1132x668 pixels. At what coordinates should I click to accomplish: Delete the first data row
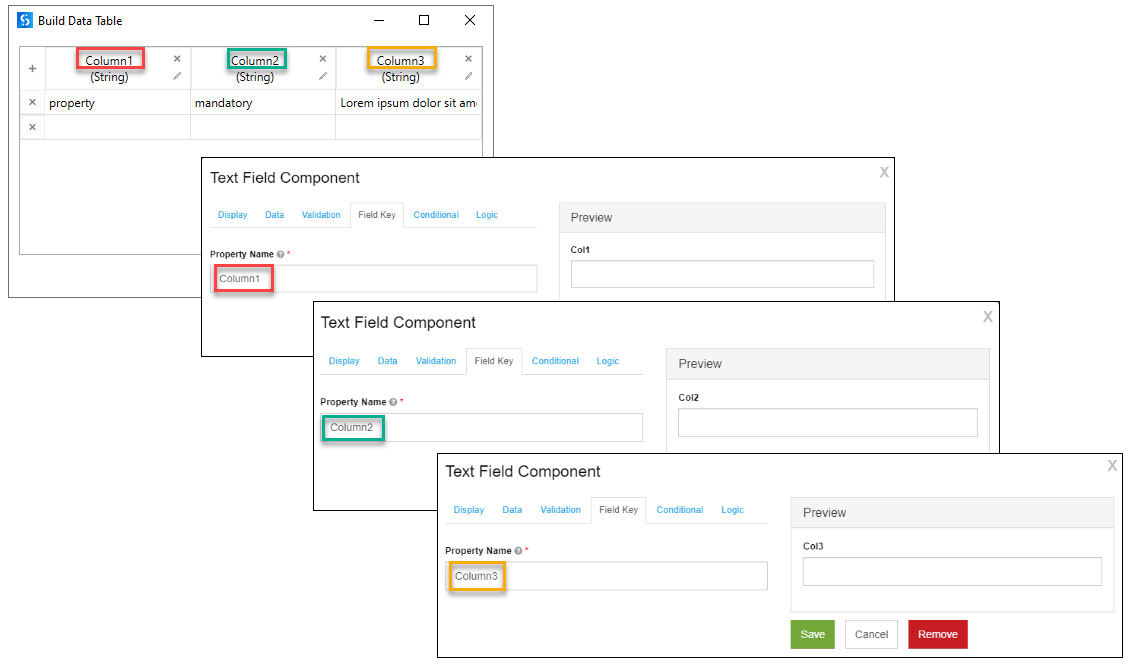pos(32,102)
